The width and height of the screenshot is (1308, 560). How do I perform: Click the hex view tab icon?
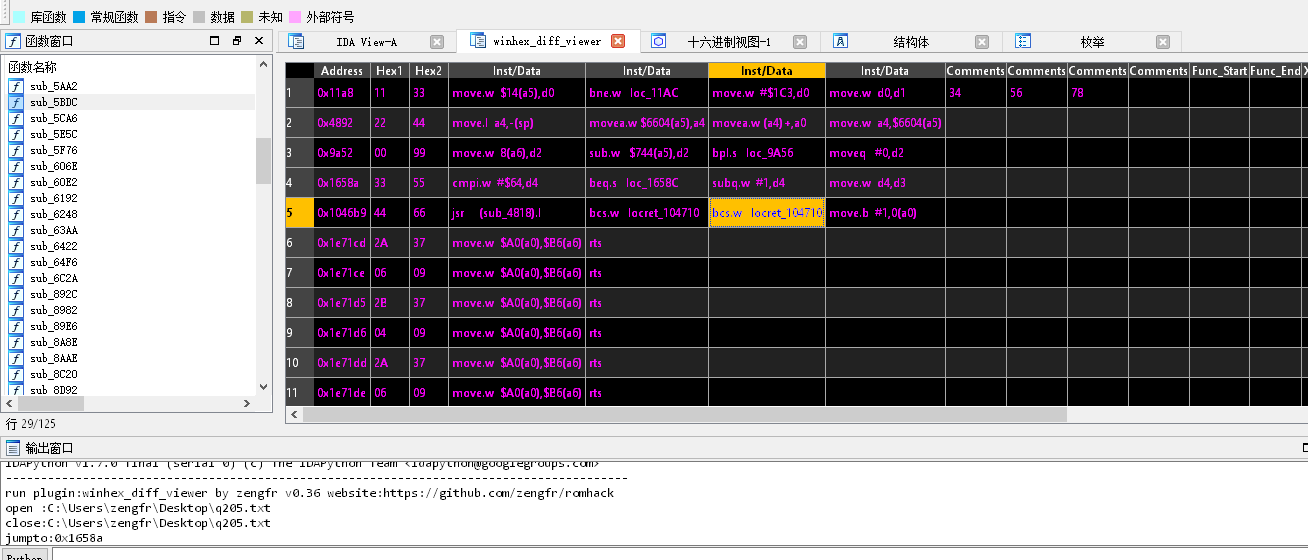pos(658,41)
